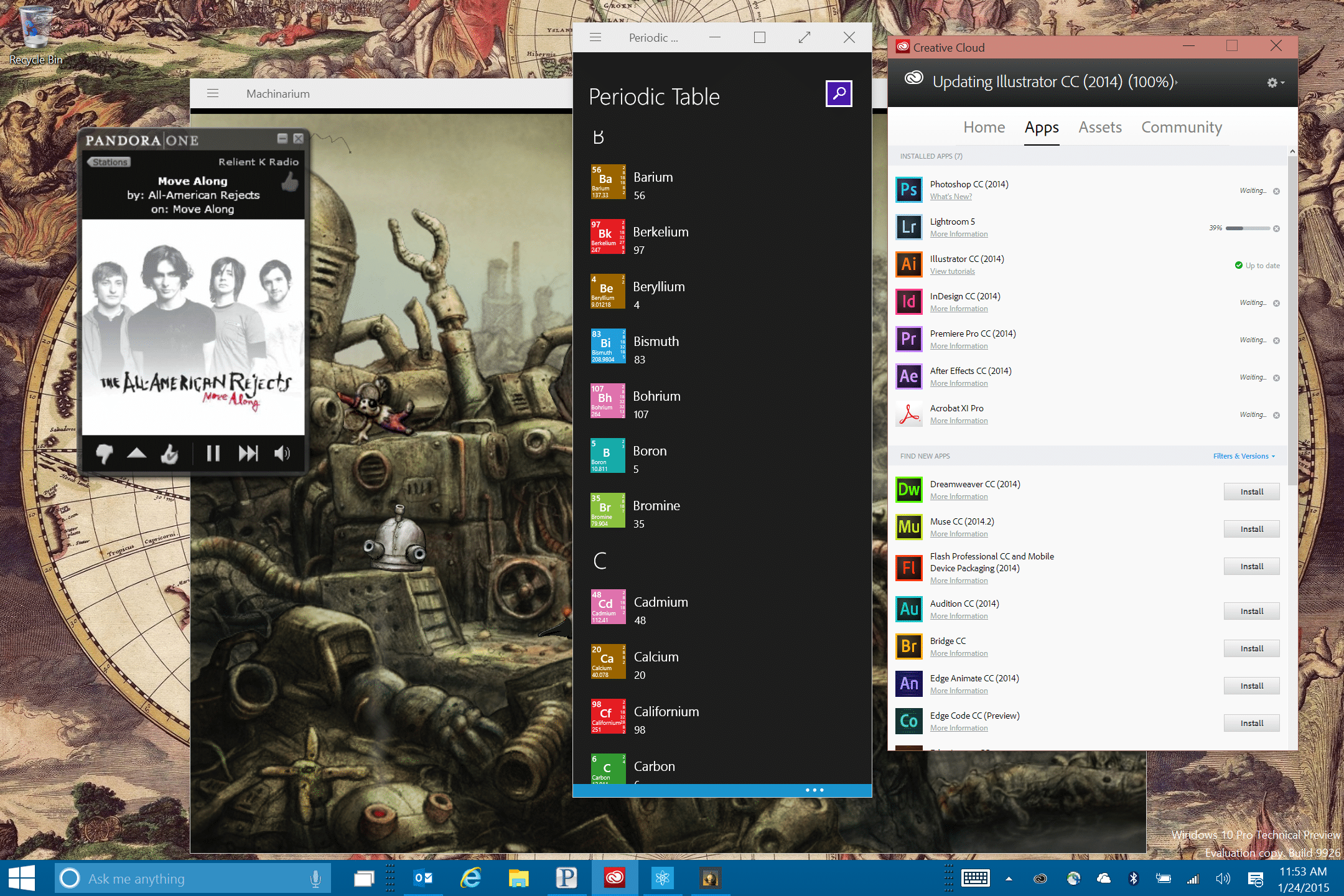Click the Premiere Pro app icon

(909, 338)
